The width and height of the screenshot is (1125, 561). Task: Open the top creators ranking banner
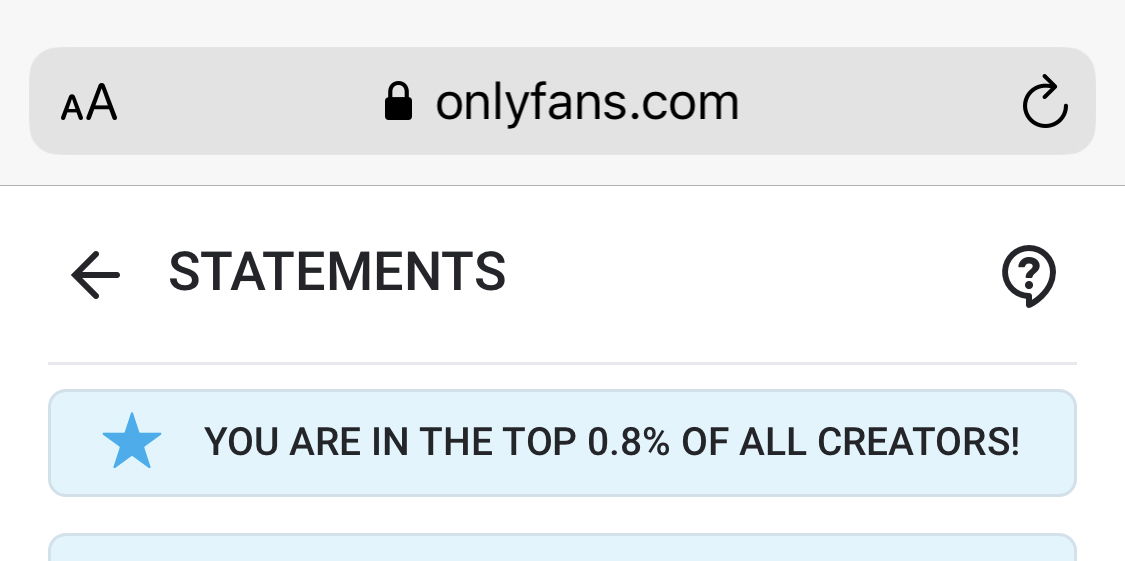[562, 443]
